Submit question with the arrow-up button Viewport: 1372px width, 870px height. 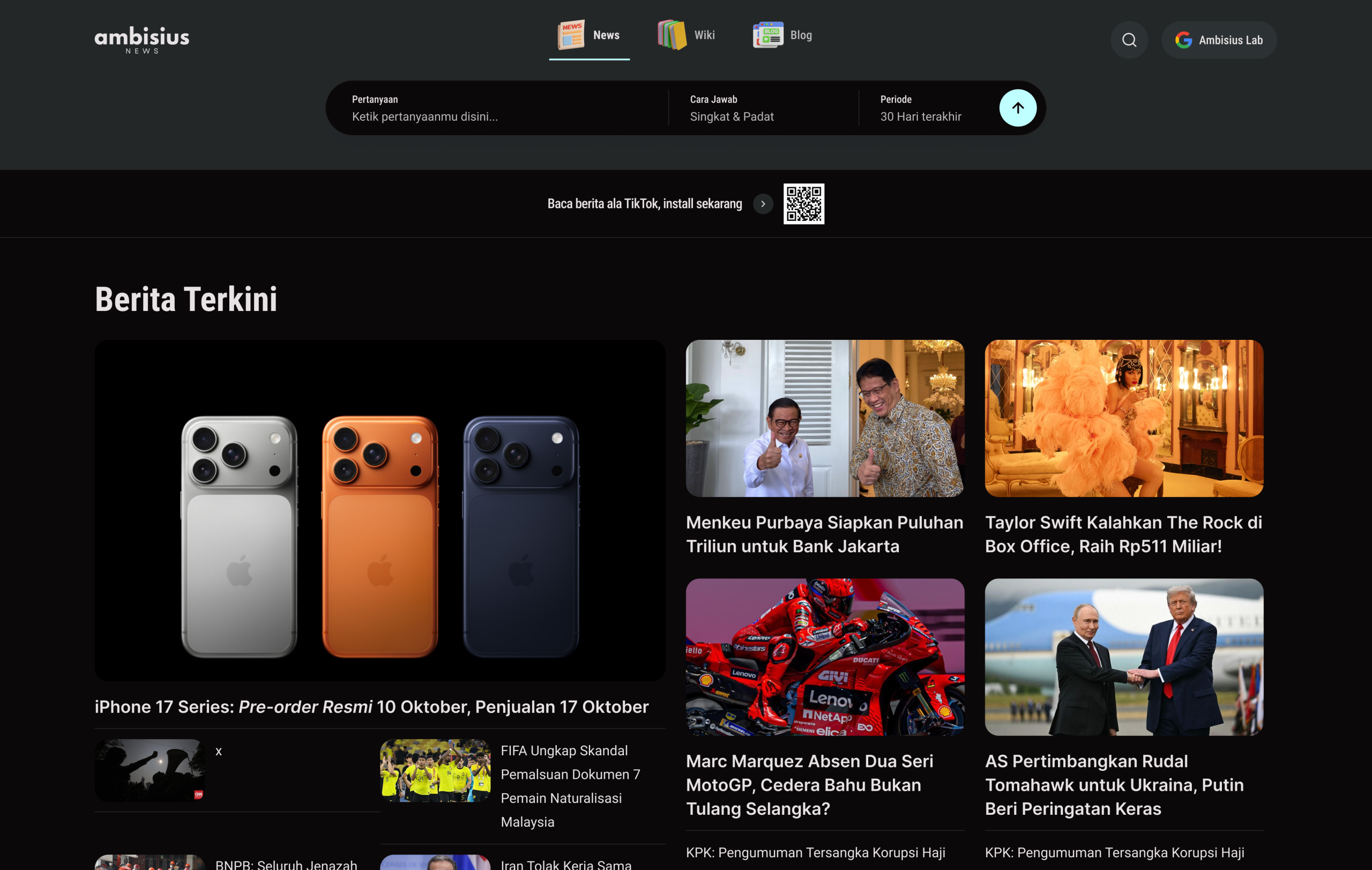pos(1017,108)
